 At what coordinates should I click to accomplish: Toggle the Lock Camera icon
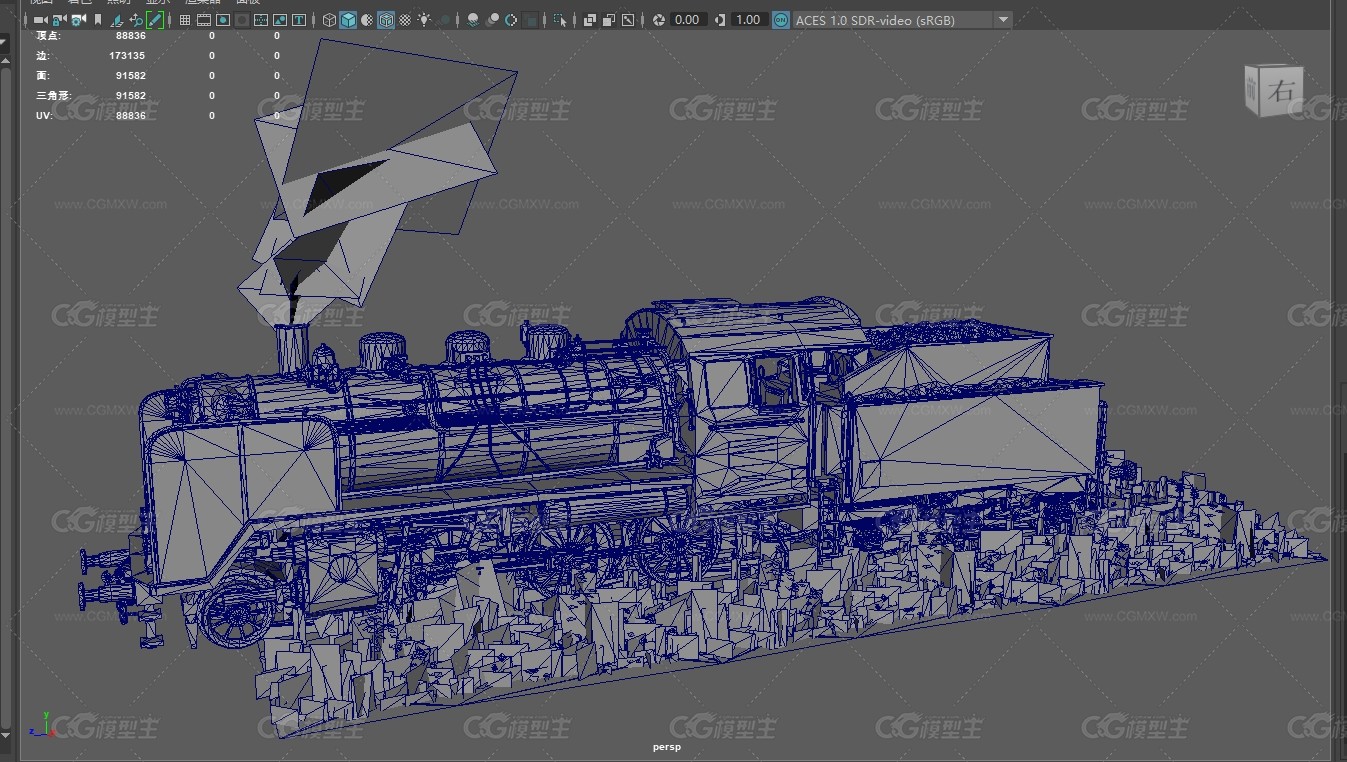59,20
